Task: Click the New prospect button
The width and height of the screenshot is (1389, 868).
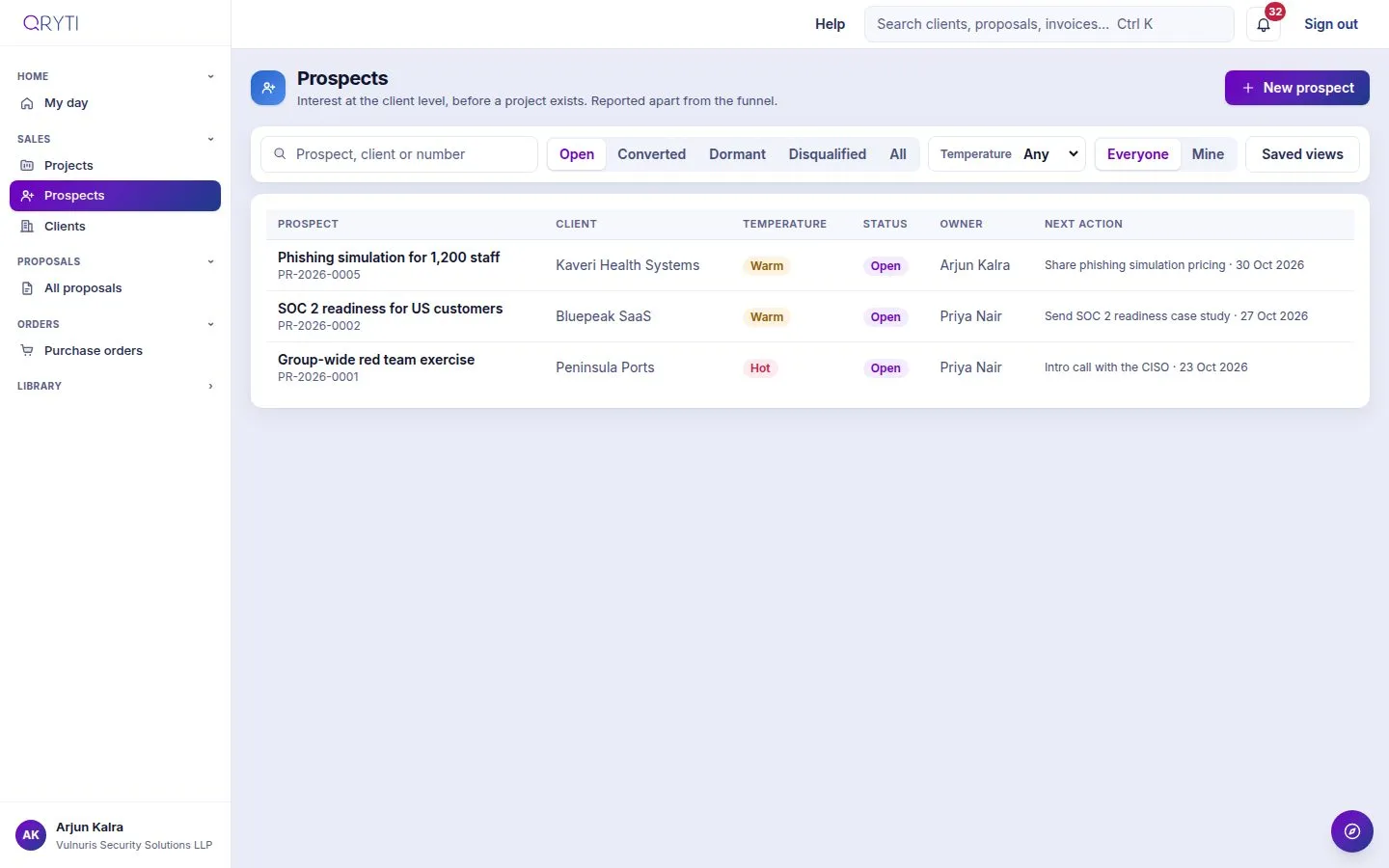Action: 1297,88
